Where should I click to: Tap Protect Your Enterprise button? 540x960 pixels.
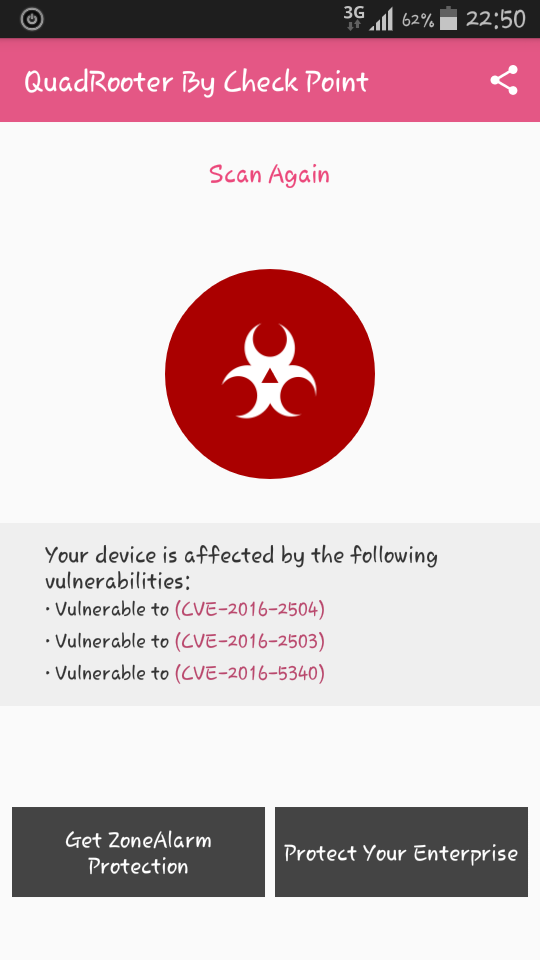coord(401,852)
